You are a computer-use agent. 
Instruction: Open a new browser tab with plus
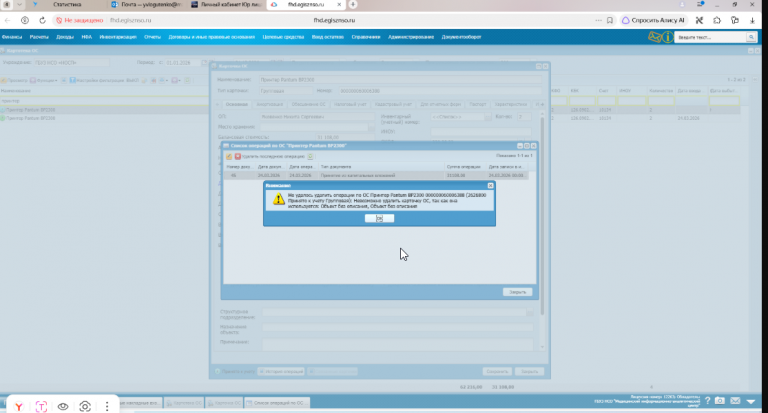(x=353, y=4)
